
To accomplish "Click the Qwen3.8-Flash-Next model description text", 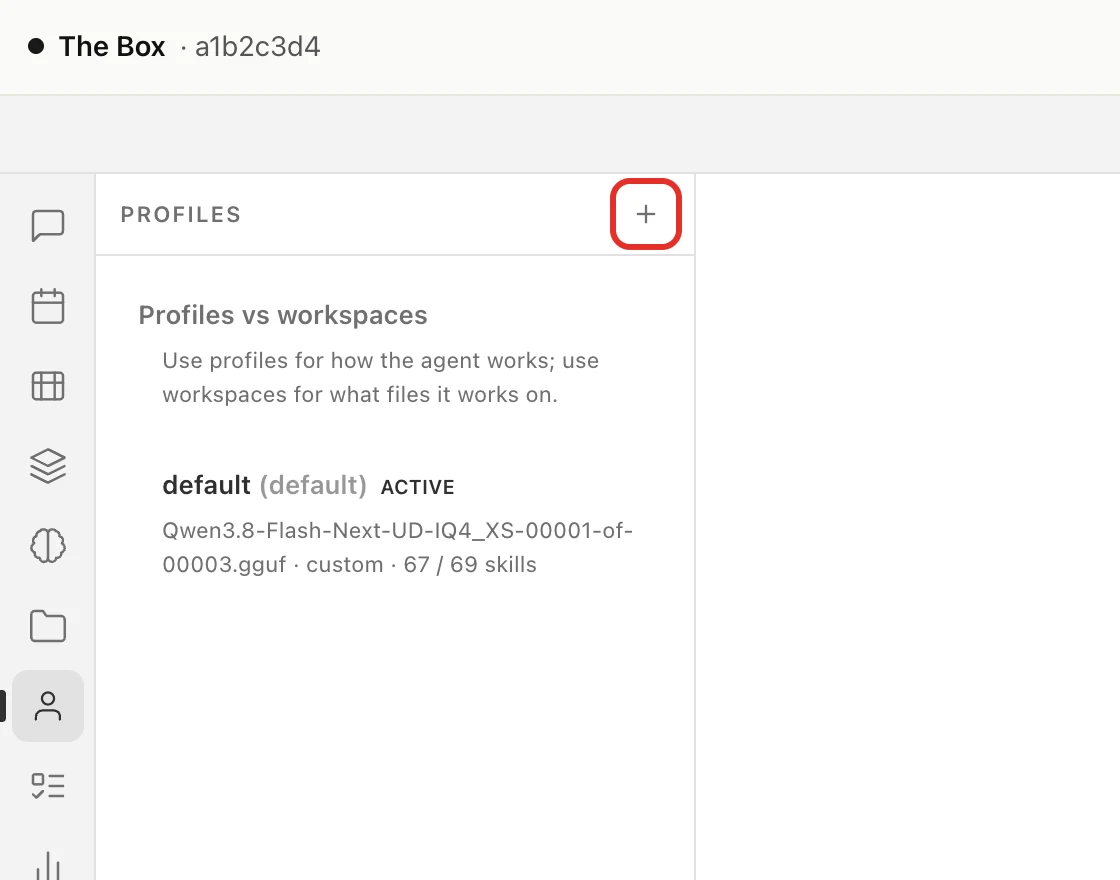I will 397,548.
